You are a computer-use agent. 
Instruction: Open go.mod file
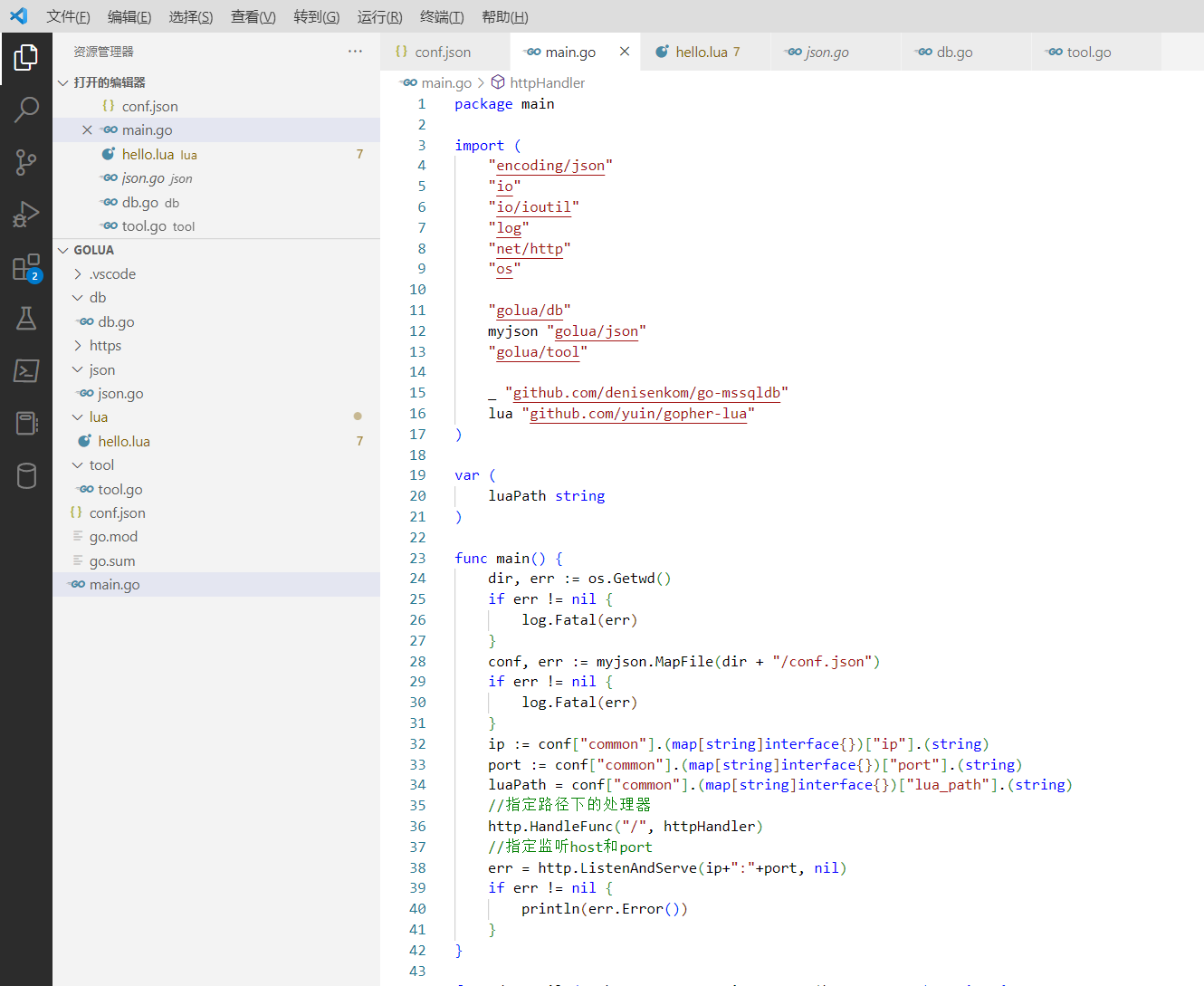(x=216, y=536)
